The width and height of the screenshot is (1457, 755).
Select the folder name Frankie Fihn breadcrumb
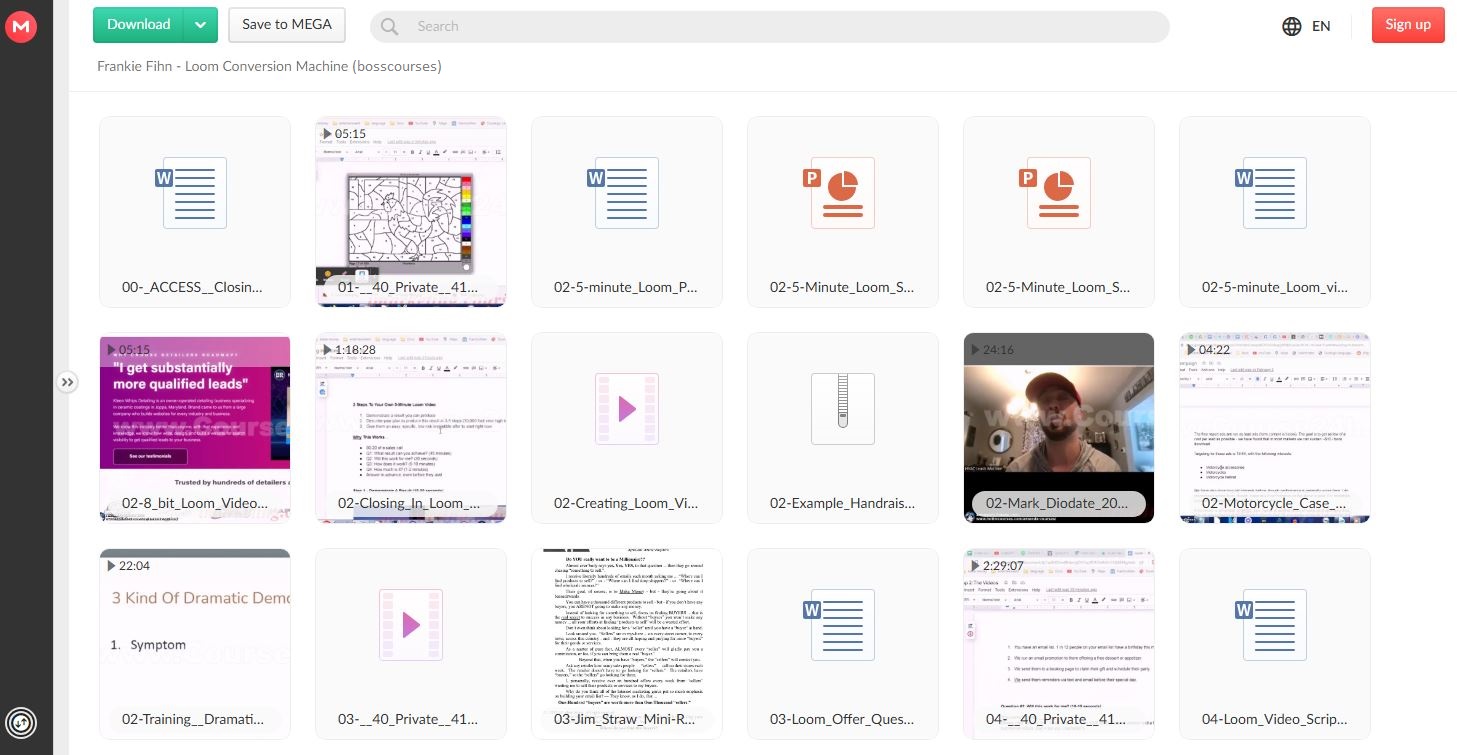(269, 66)
